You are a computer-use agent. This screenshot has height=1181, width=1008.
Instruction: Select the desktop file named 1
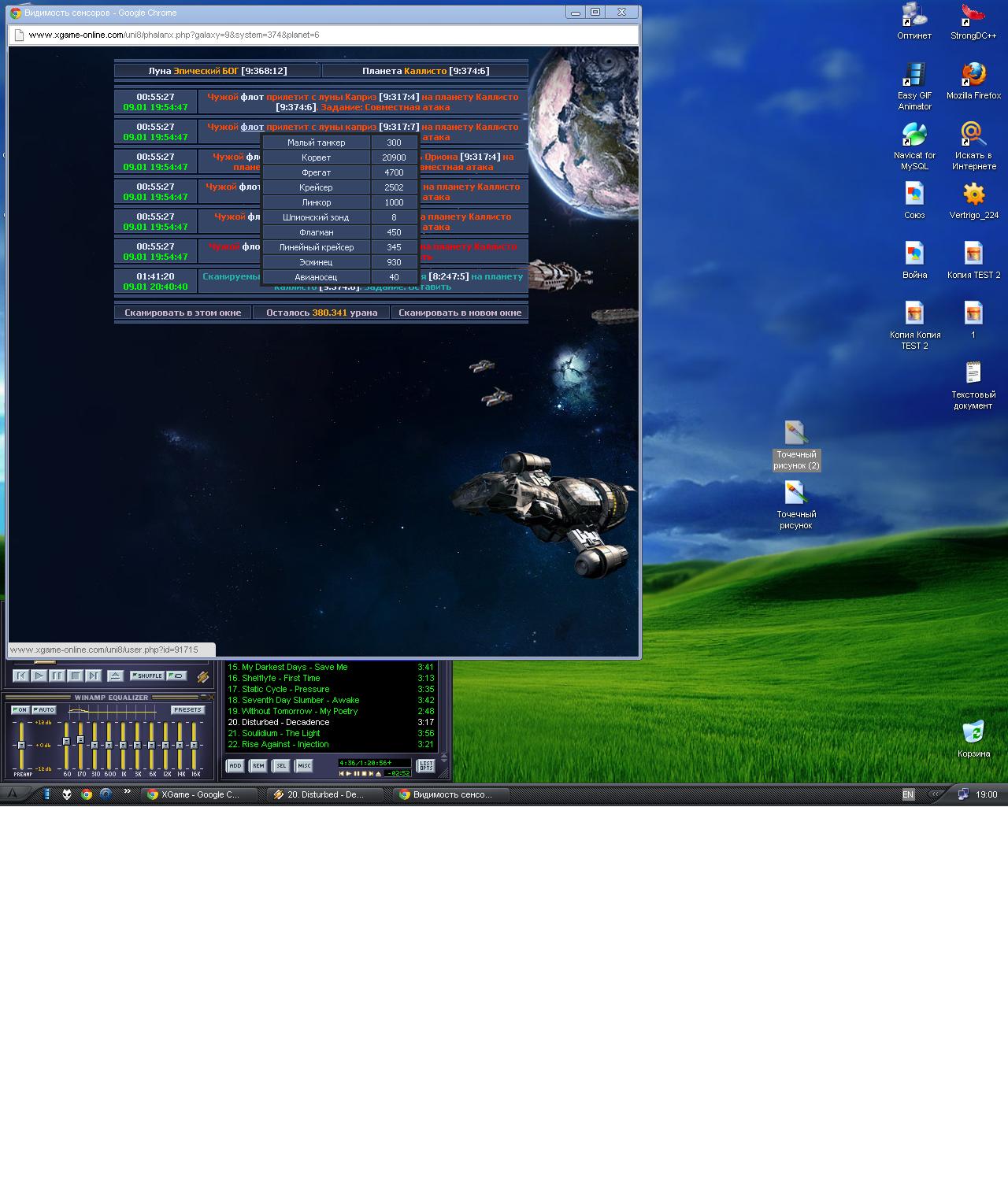(x=973, y=320)
